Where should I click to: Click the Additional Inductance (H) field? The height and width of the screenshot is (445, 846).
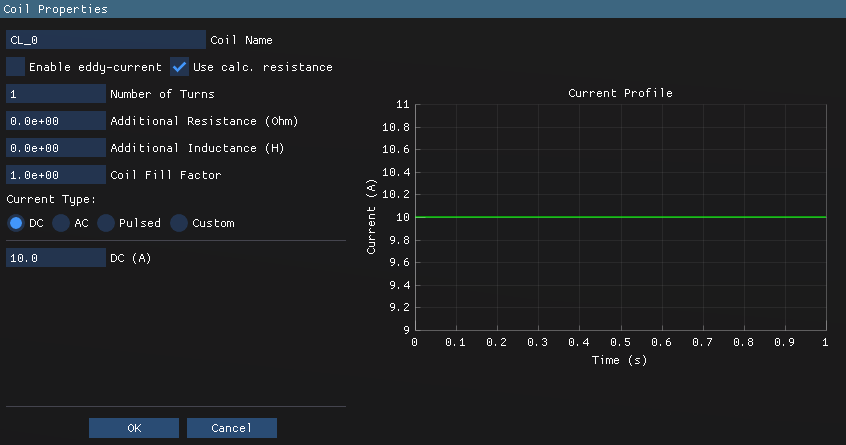[56, 148]
